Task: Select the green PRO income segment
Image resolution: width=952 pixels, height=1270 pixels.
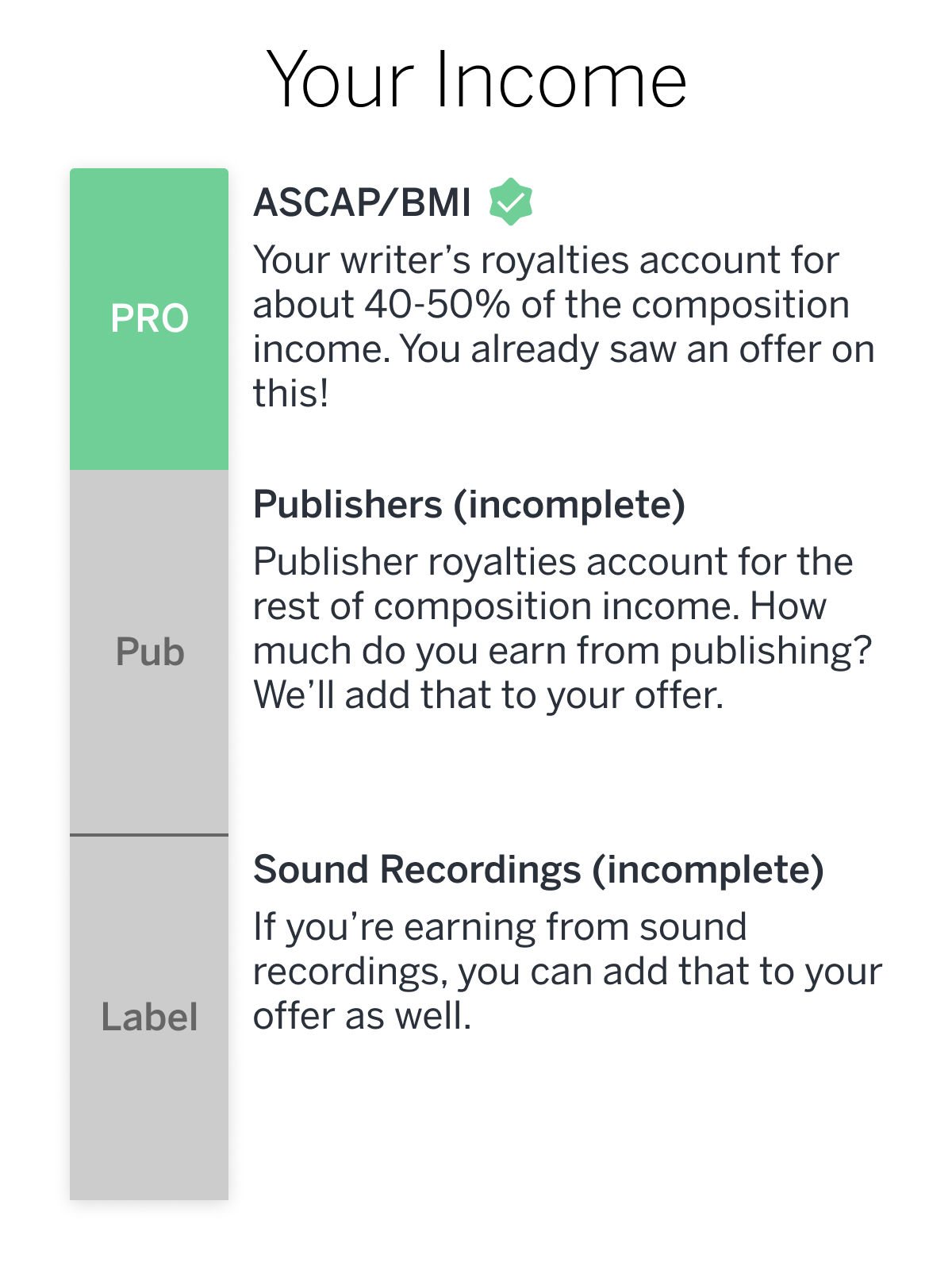Action: [x=149, y=318]
